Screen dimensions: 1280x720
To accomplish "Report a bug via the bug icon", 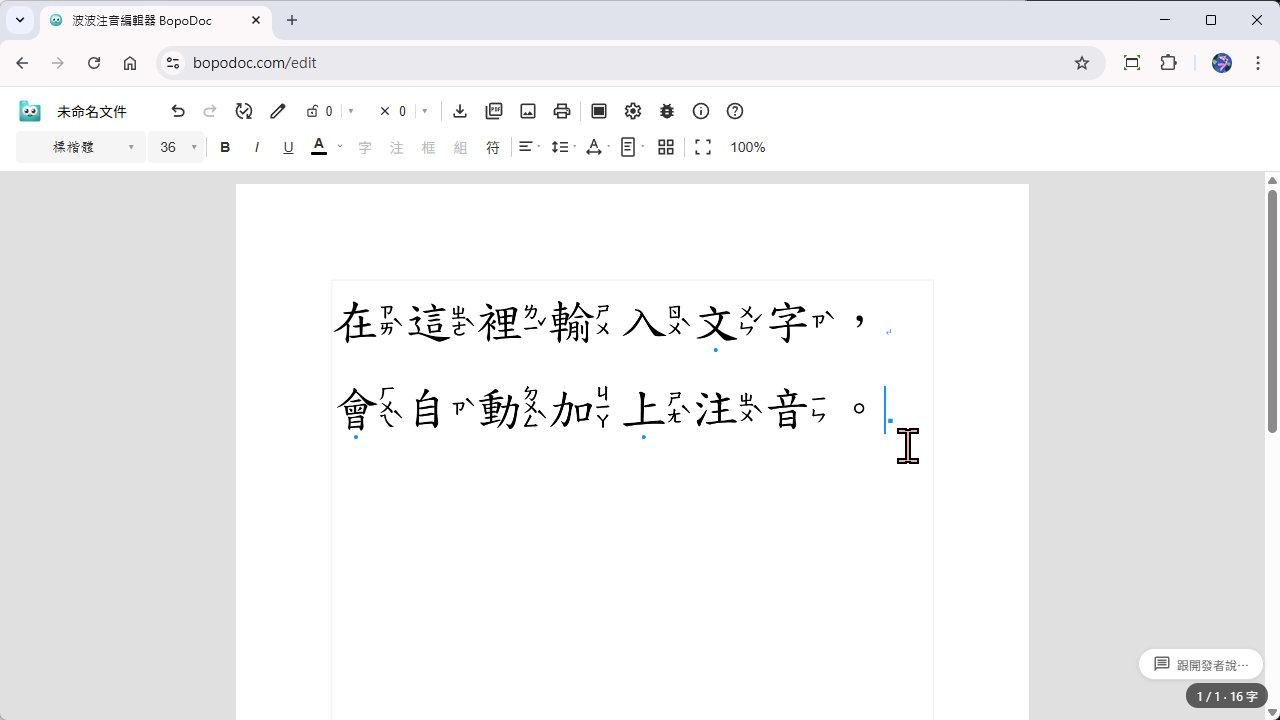I will pos(667,111).
